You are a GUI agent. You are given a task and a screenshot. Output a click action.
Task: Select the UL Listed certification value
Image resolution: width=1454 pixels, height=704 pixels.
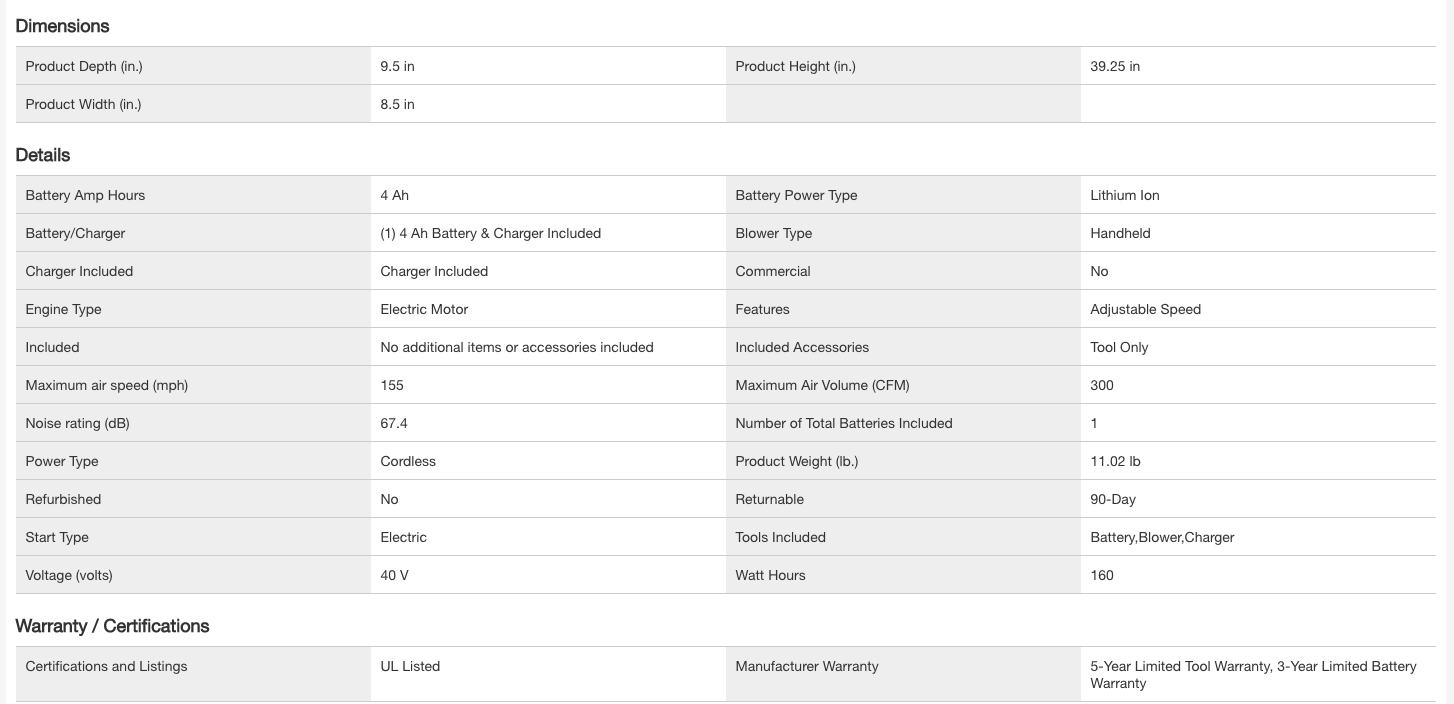coord(410,667)
